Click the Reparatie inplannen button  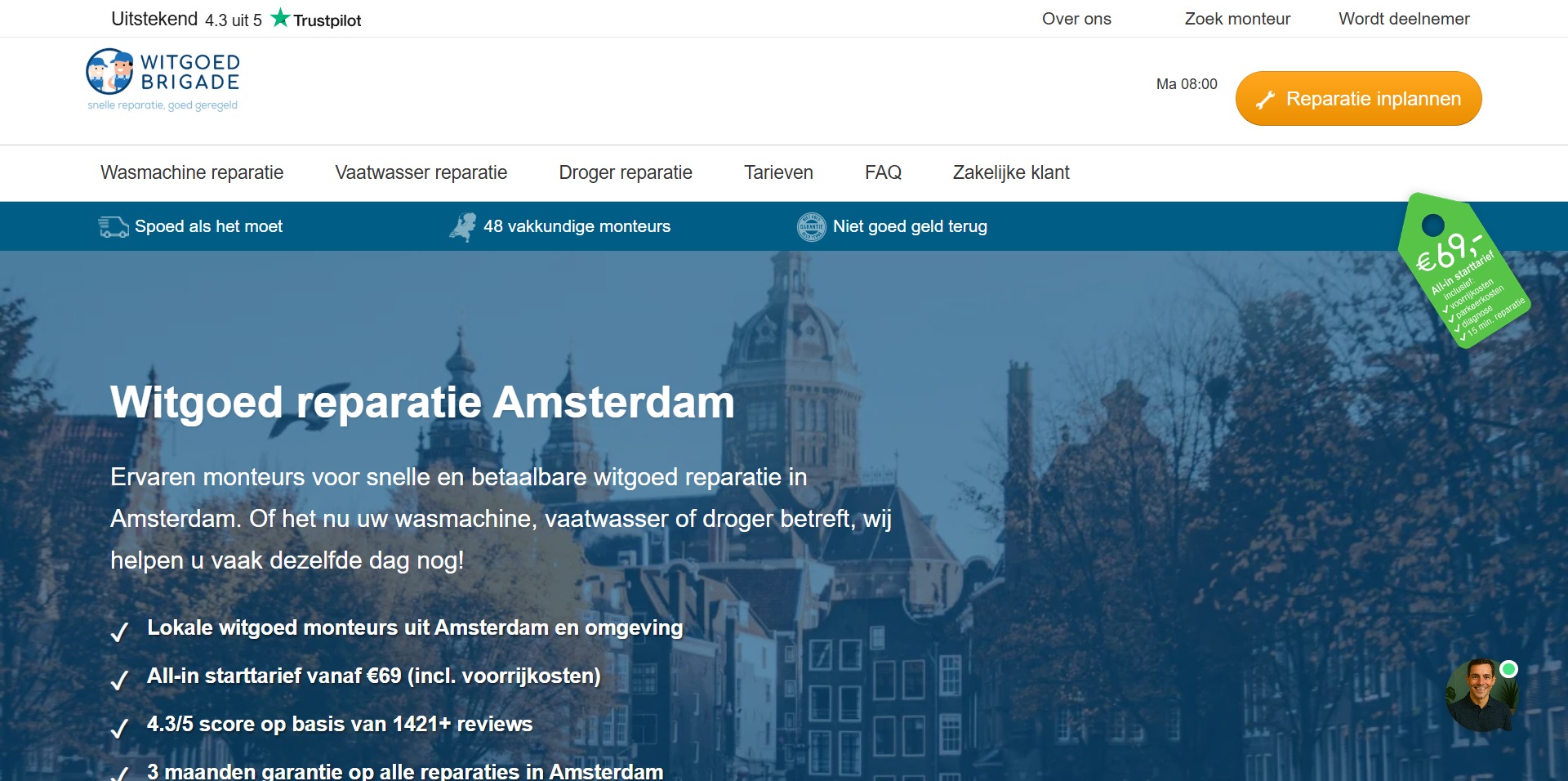pyautogui.click(x=1358, y=98)
